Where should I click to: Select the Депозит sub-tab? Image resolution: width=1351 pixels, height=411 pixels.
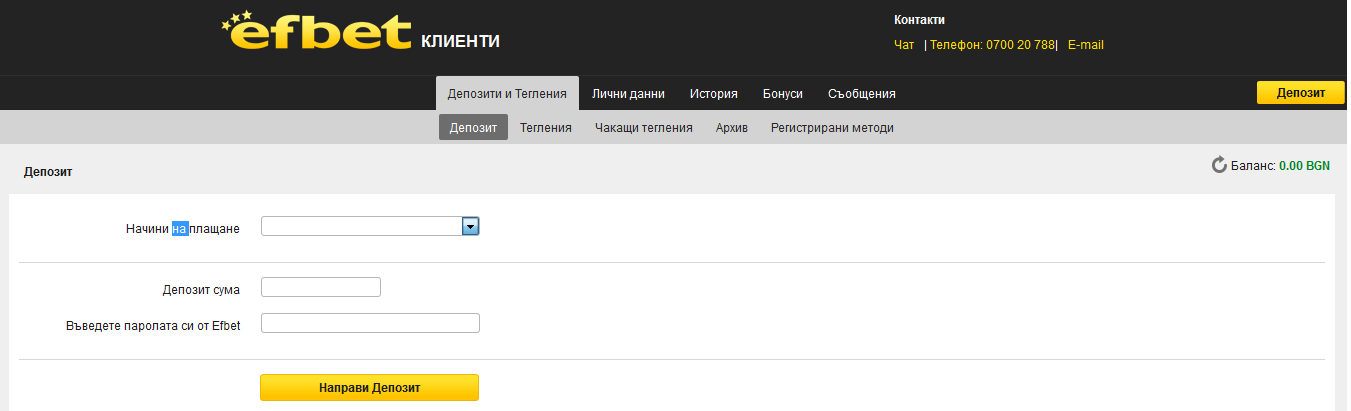tap(473, 128)
